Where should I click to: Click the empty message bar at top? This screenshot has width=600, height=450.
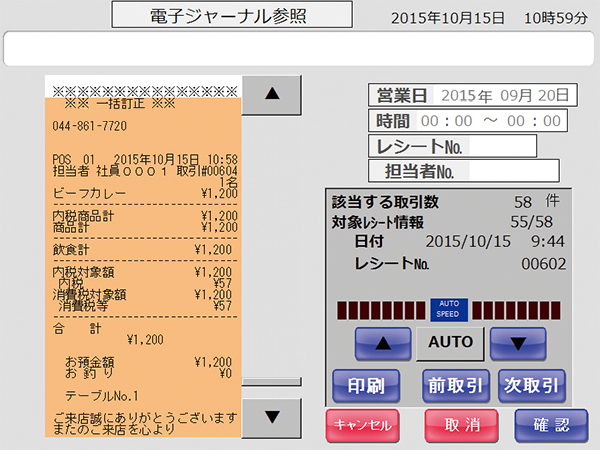[x=298, y=49]
